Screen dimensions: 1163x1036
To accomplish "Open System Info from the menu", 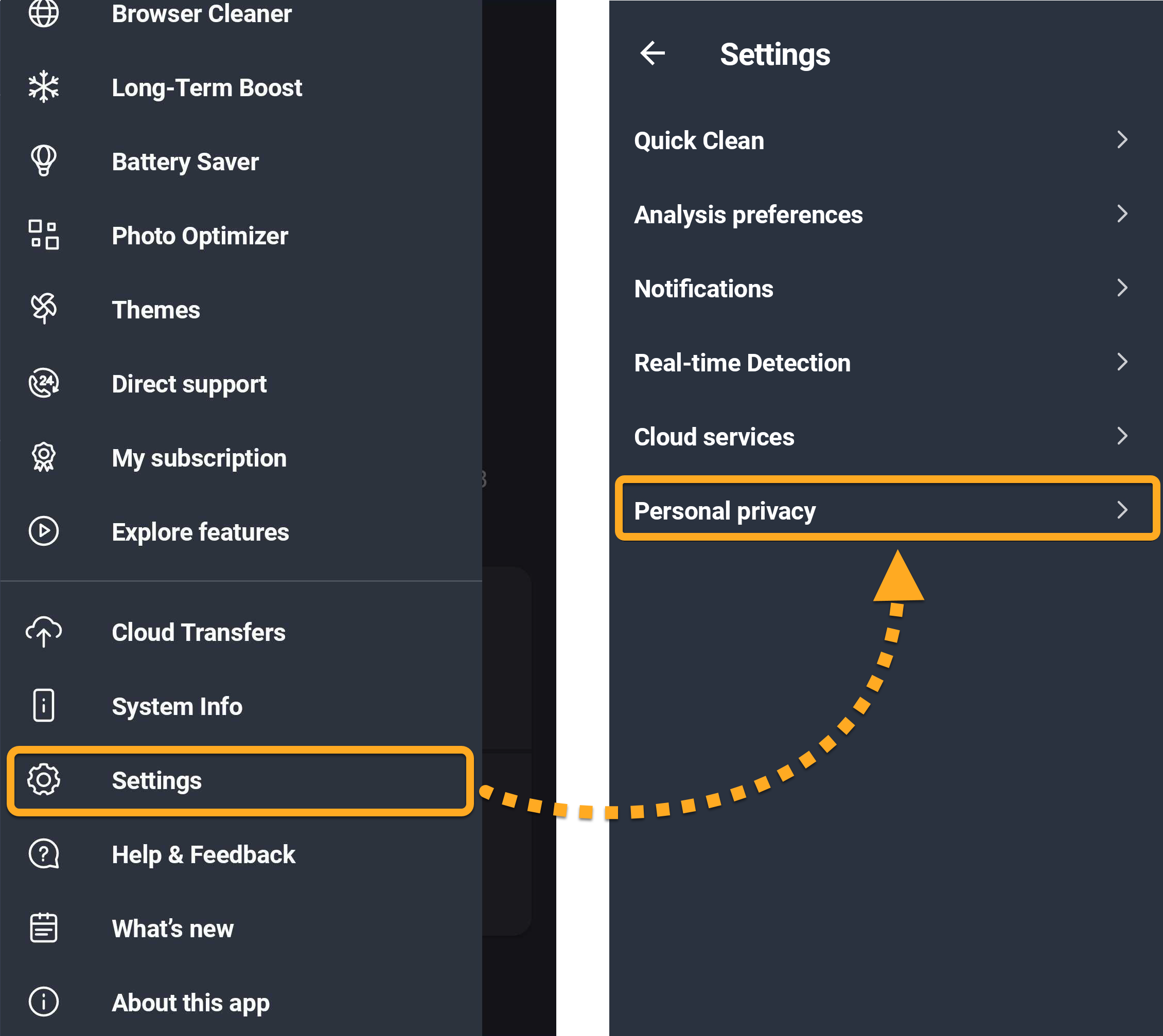I will coord(177,706).
